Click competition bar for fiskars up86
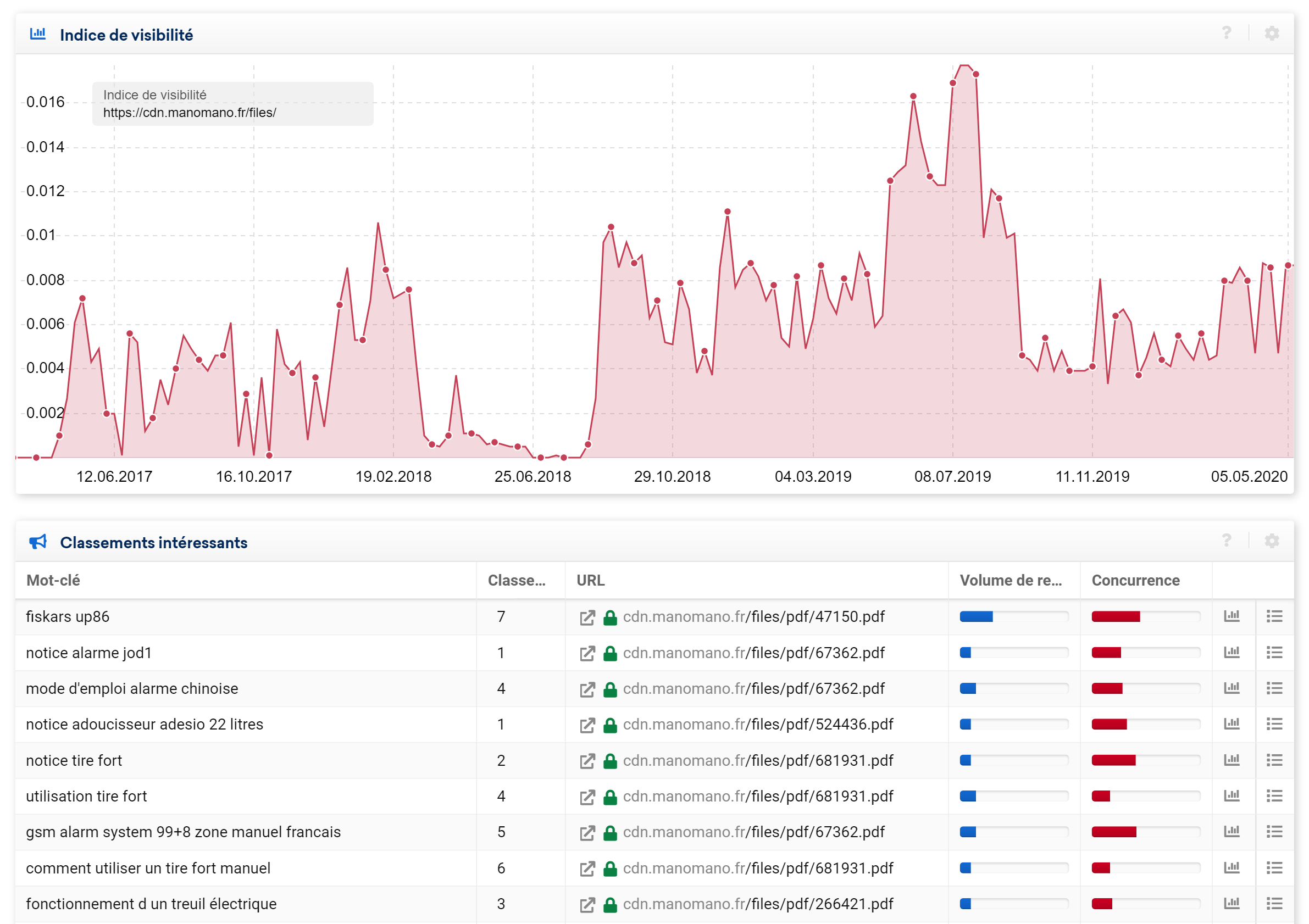This screenshot has height=924, width=1309. (1145, 616)
